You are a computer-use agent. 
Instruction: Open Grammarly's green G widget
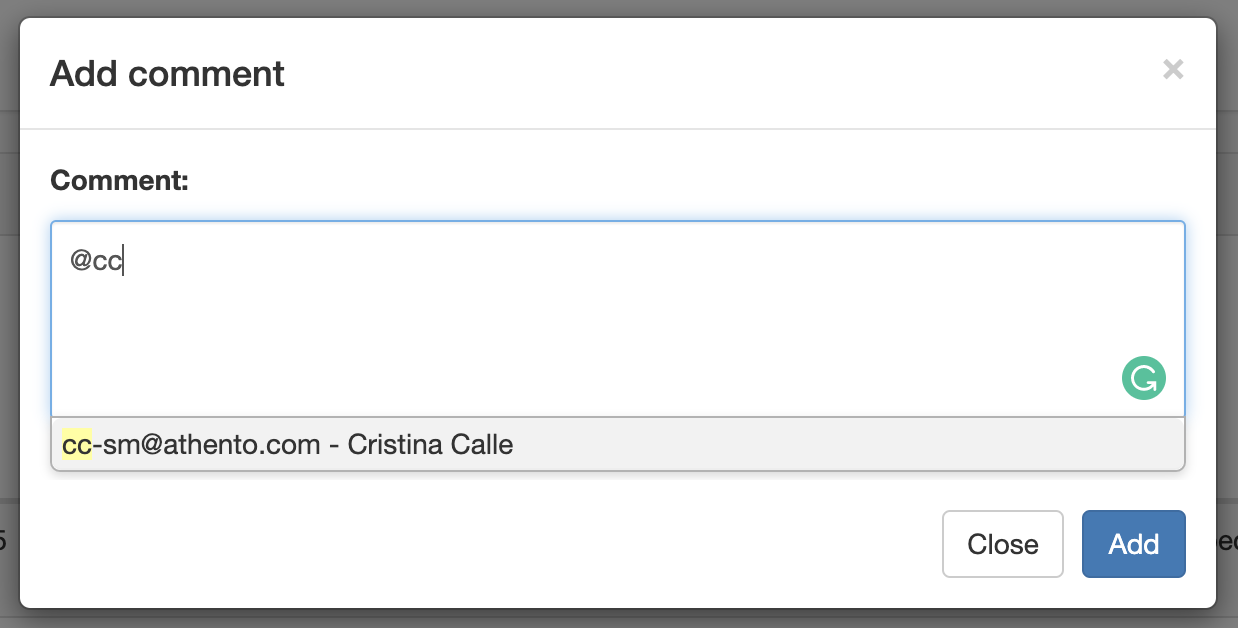[x=1143, y=380]
